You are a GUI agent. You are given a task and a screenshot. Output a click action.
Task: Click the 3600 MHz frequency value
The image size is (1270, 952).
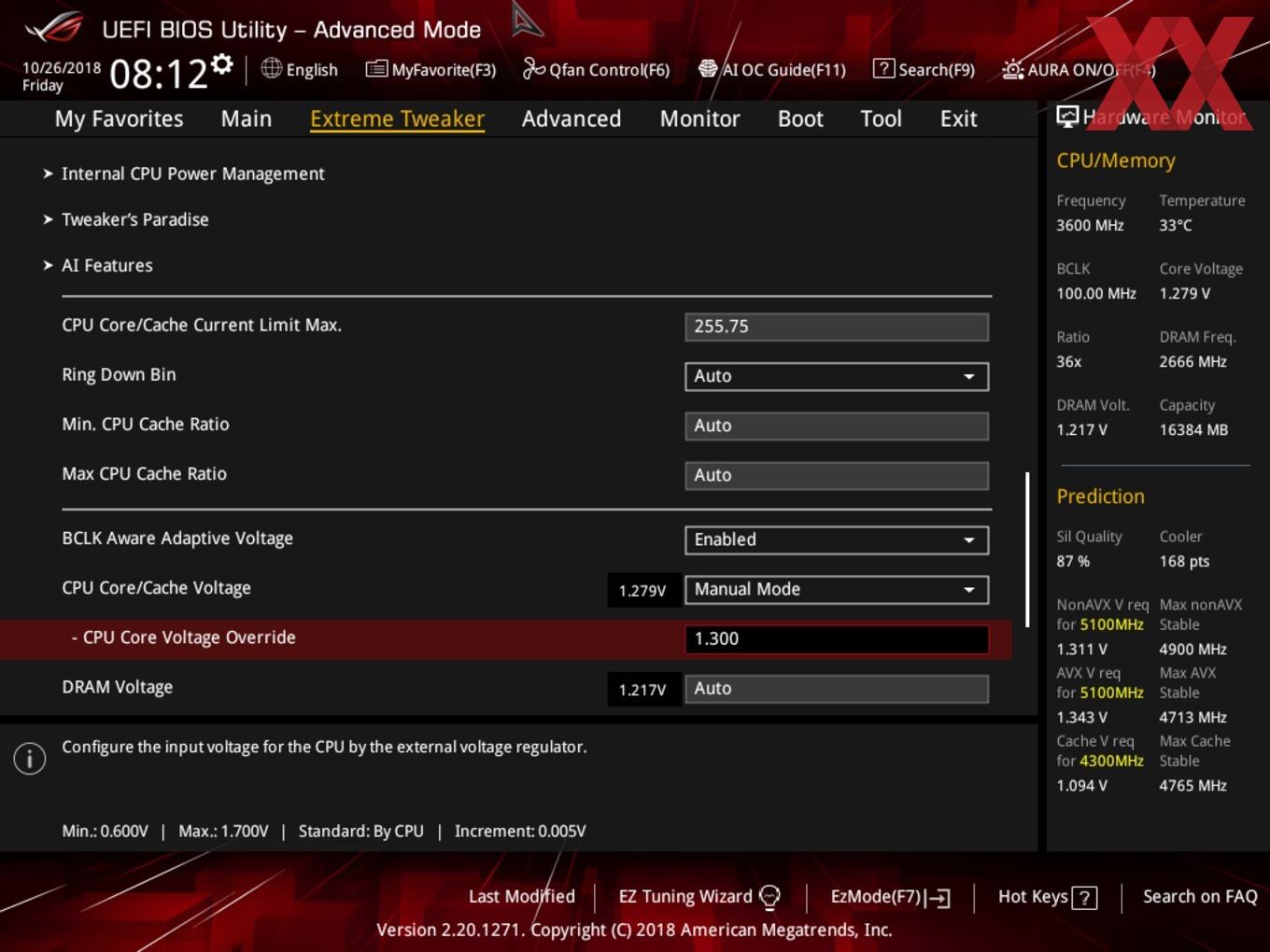(1090, 225)
